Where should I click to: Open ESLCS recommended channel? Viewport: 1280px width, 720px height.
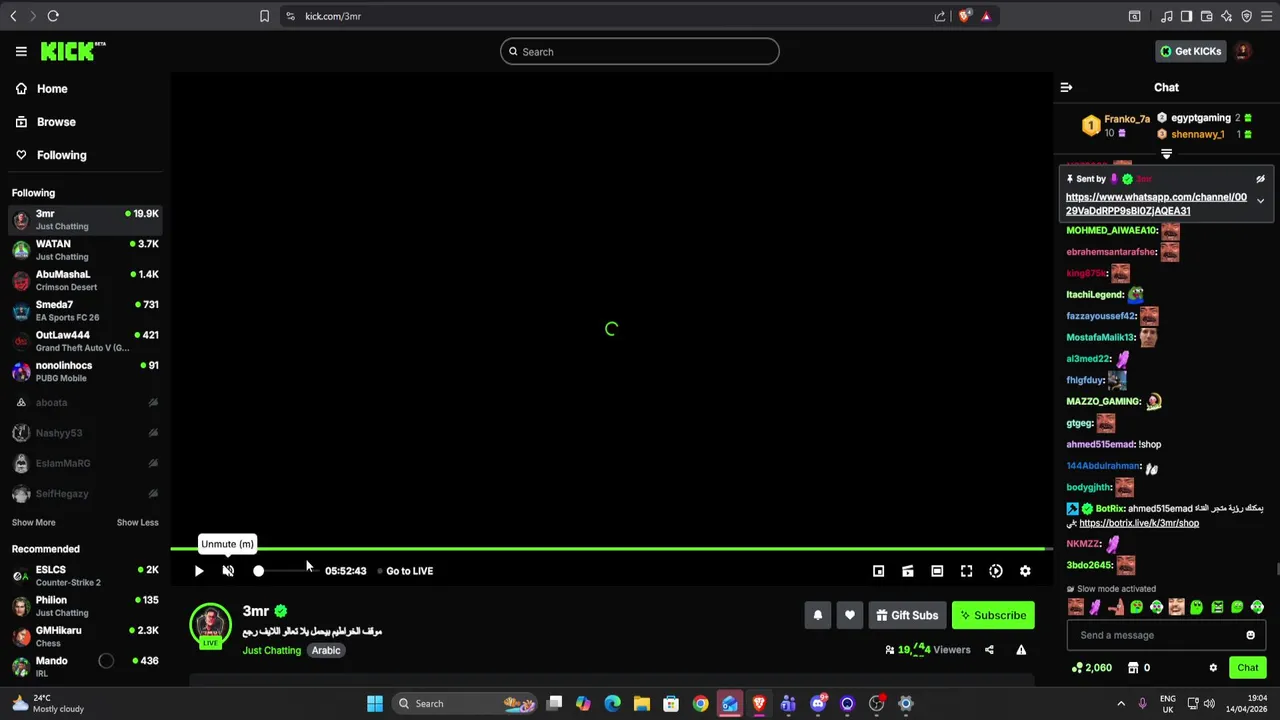[x=85, y=576]
